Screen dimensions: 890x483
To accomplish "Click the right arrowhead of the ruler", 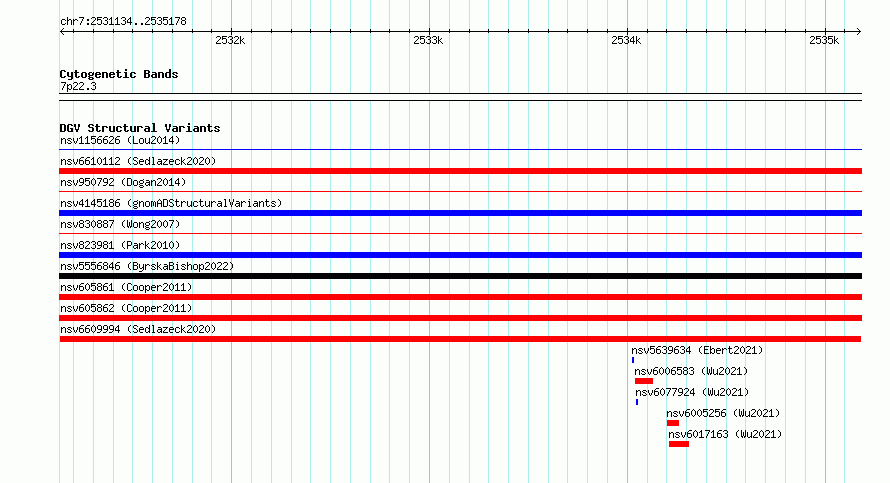I will pyautogui.click(x=858, y=32).
